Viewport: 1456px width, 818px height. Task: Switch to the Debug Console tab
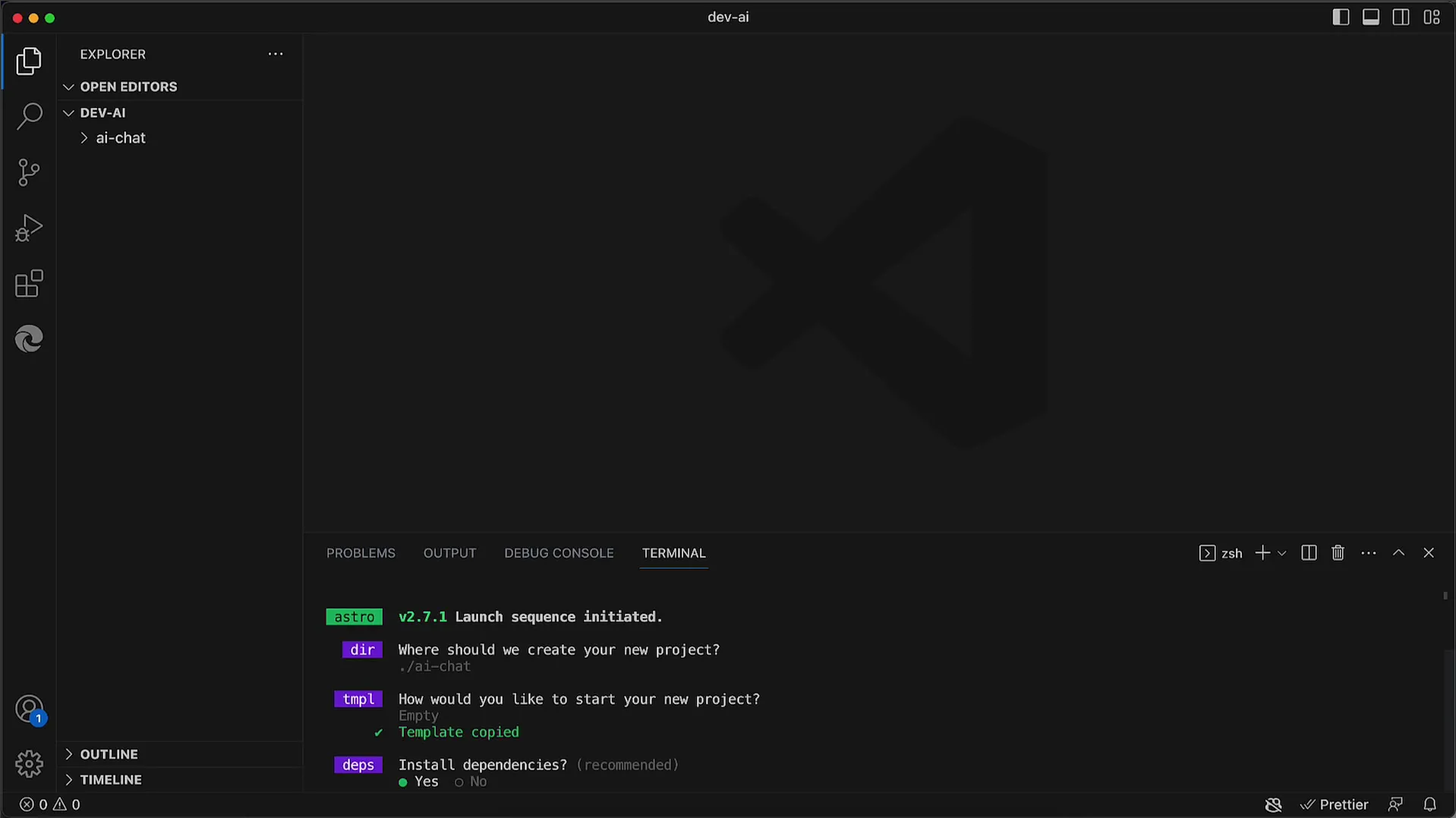pos(559,553)
